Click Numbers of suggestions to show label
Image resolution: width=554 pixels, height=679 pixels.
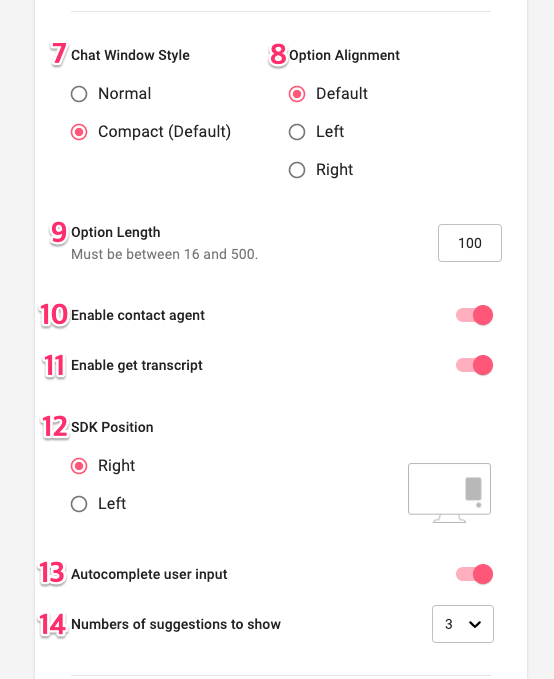[x=176, y=624]
